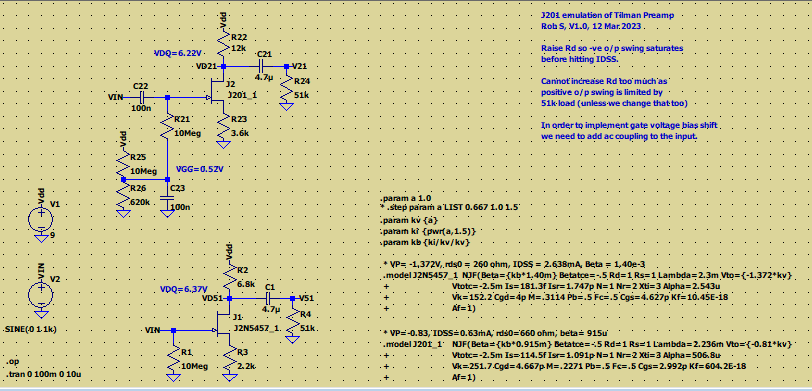Click capacitor C1 symbol
The image size is (812, 391).
[268, 298]
